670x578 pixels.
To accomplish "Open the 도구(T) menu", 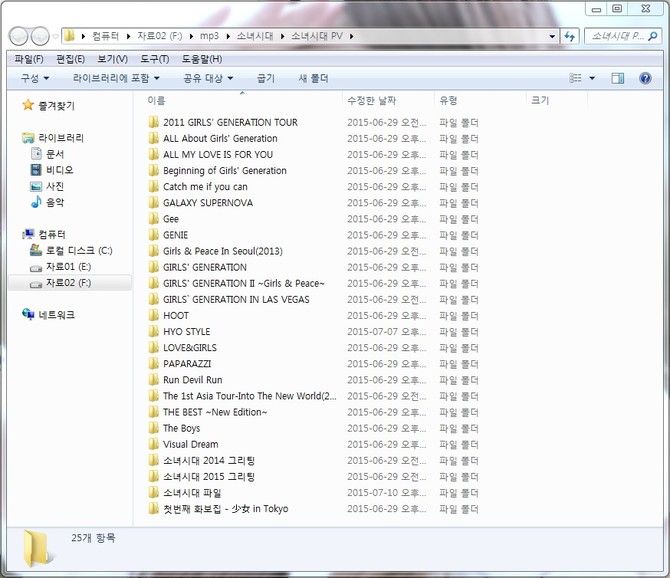I will tap(155, 59).
